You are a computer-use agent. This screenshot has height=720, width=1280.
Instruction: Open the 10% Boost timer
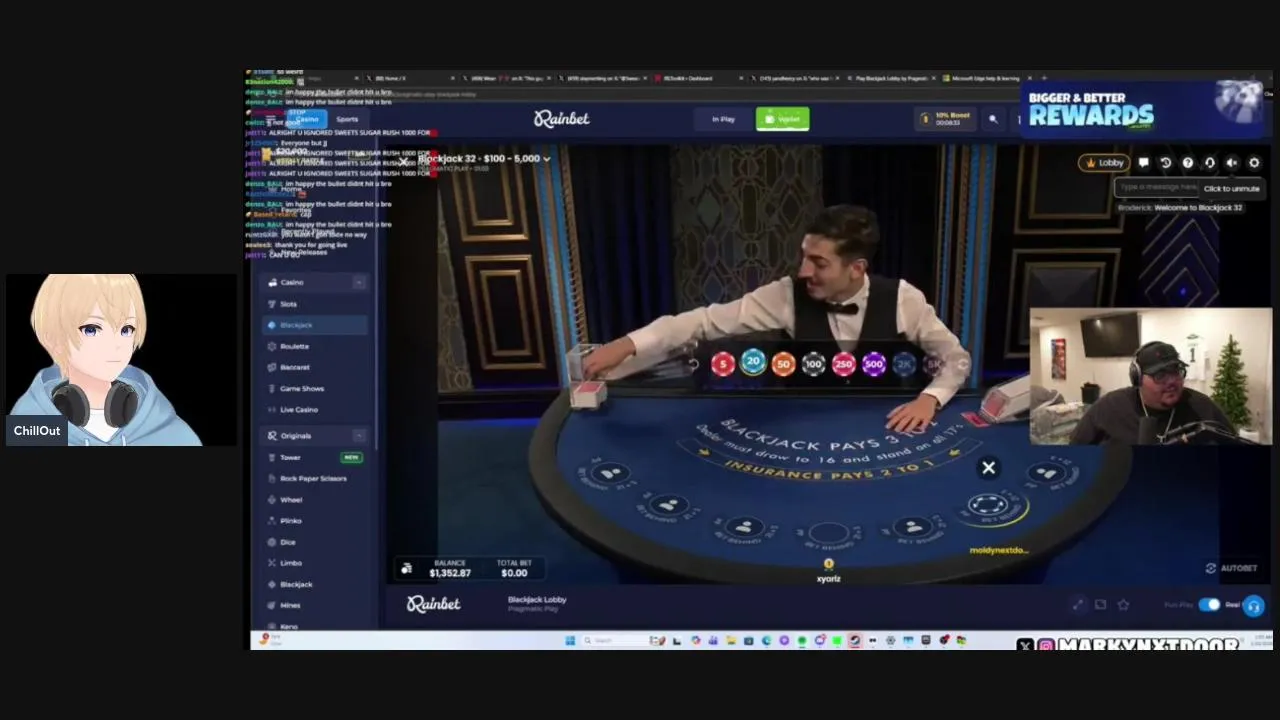pyautogui.click(x=946, y=119)
